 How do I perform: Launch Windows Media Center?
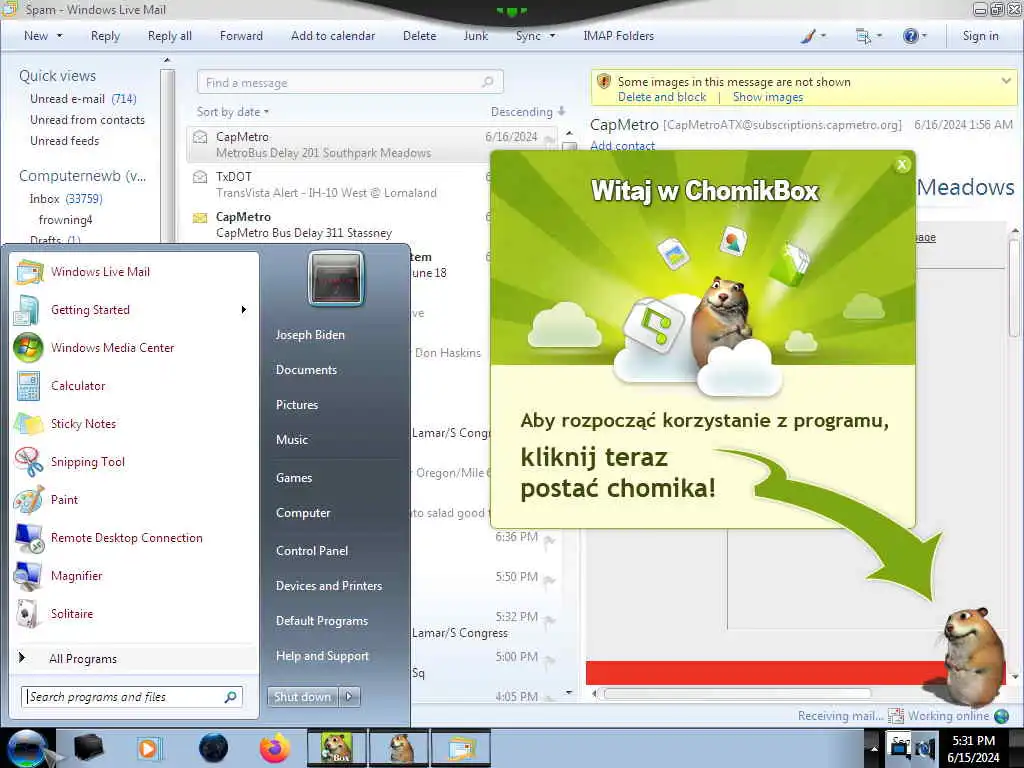112,347
